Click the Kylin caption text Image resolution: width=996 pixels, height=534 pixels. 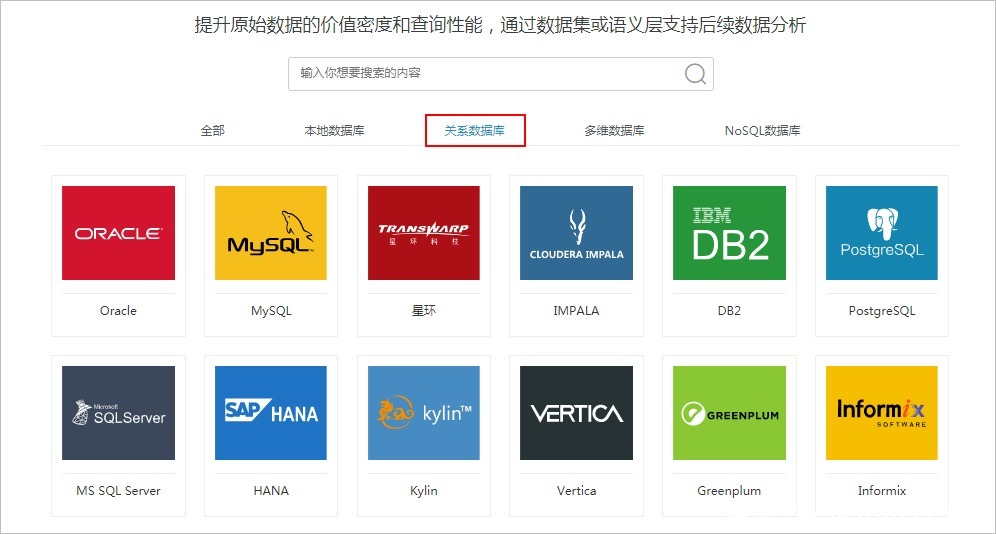(x=424, y=490)
